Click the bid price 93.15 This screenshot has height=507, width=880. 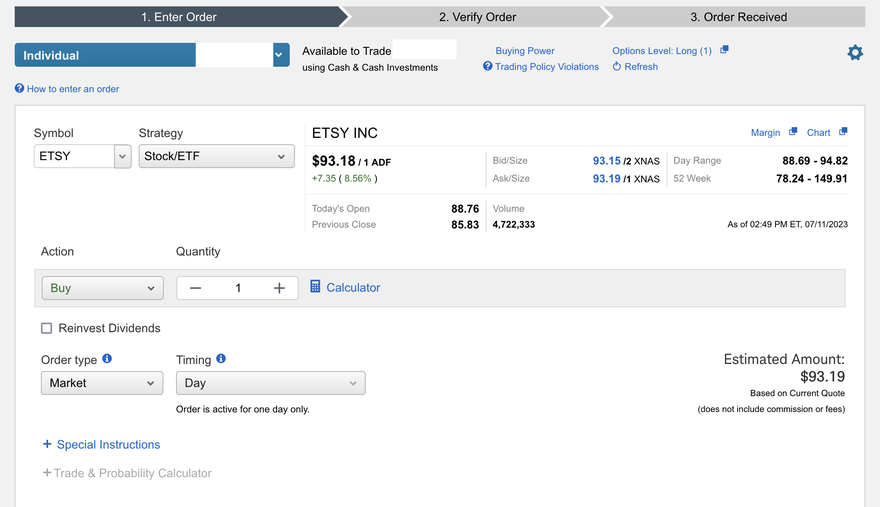coord(607,161)
